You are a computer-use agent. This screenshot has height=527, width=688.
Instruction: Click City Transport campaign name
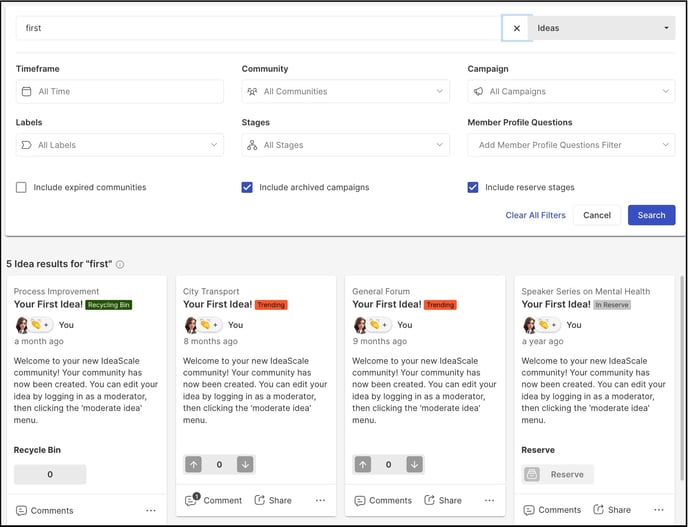(211, 291)
